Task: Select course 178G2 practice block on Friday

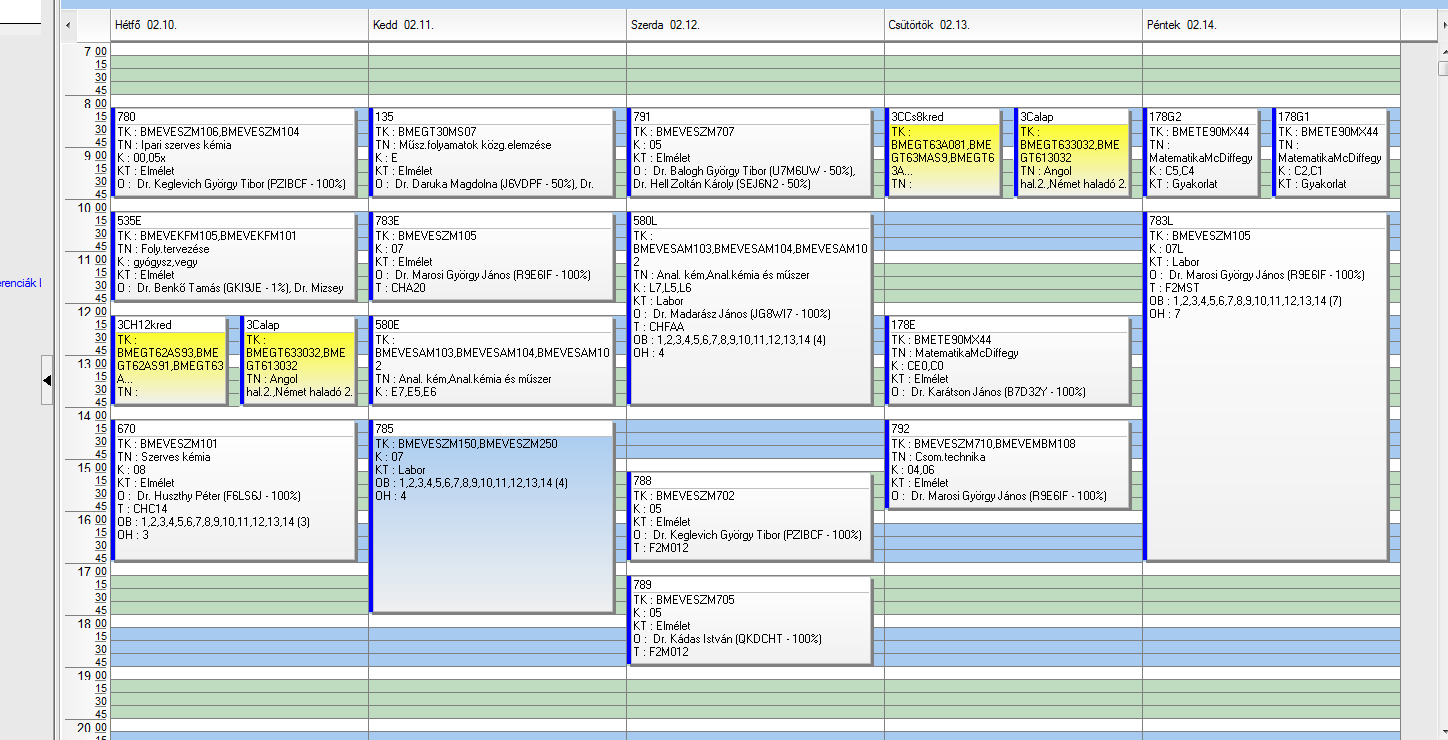Action: tap(1201, 152)
